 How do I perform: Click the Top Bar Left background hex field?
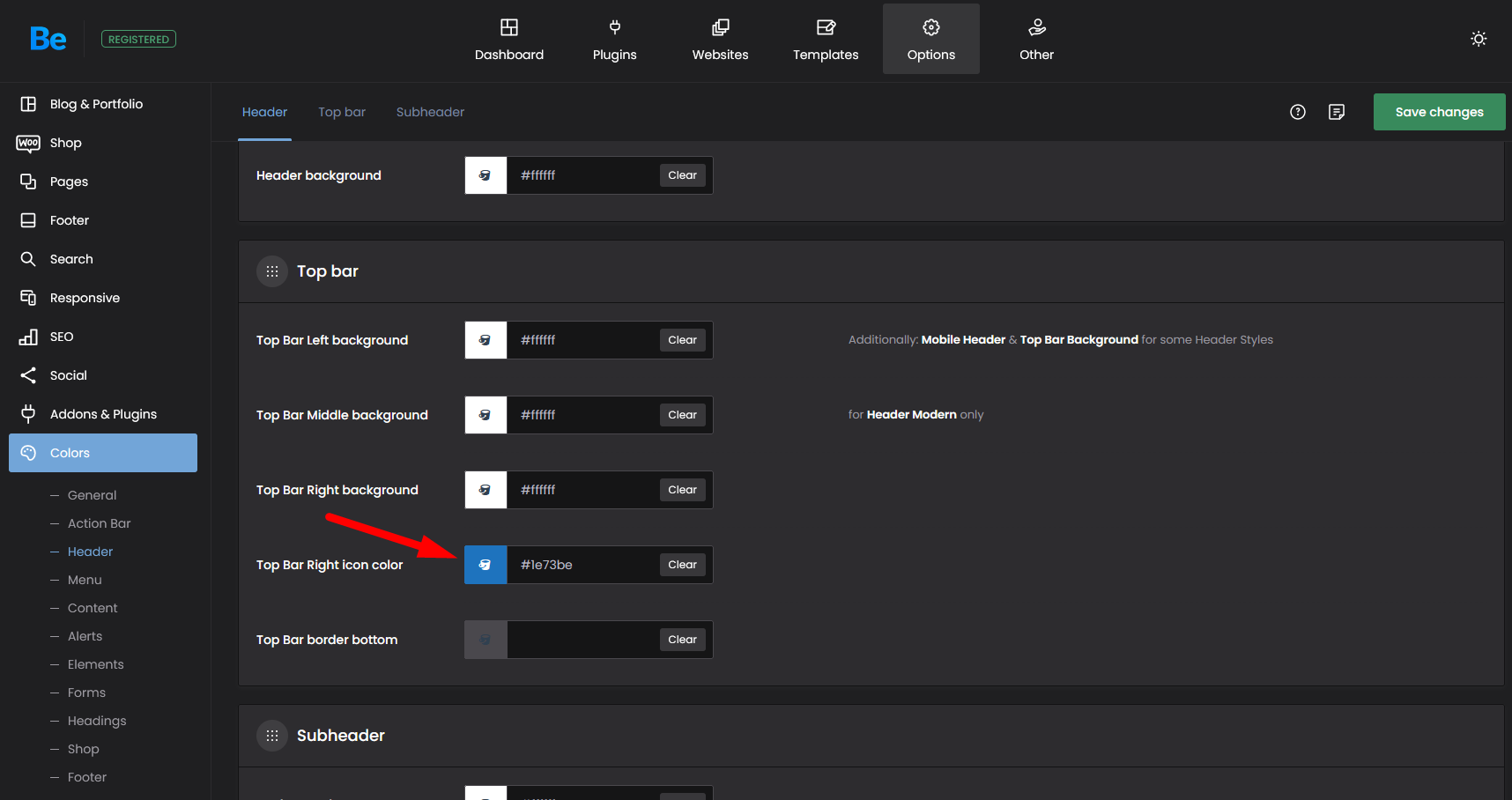click(582, 340)
